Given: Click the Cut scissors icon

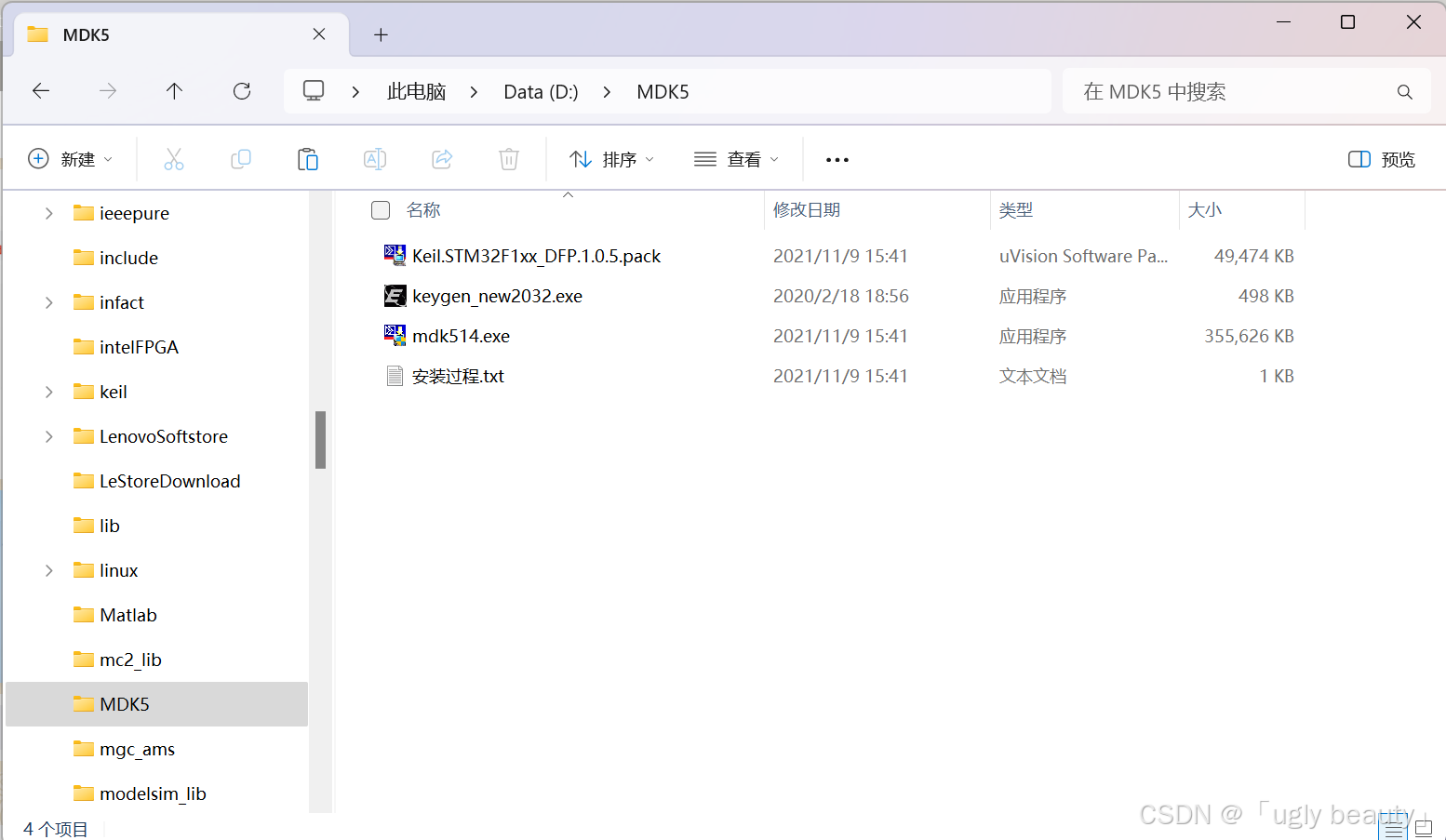Looking at the screenshot, I should 174,159.
